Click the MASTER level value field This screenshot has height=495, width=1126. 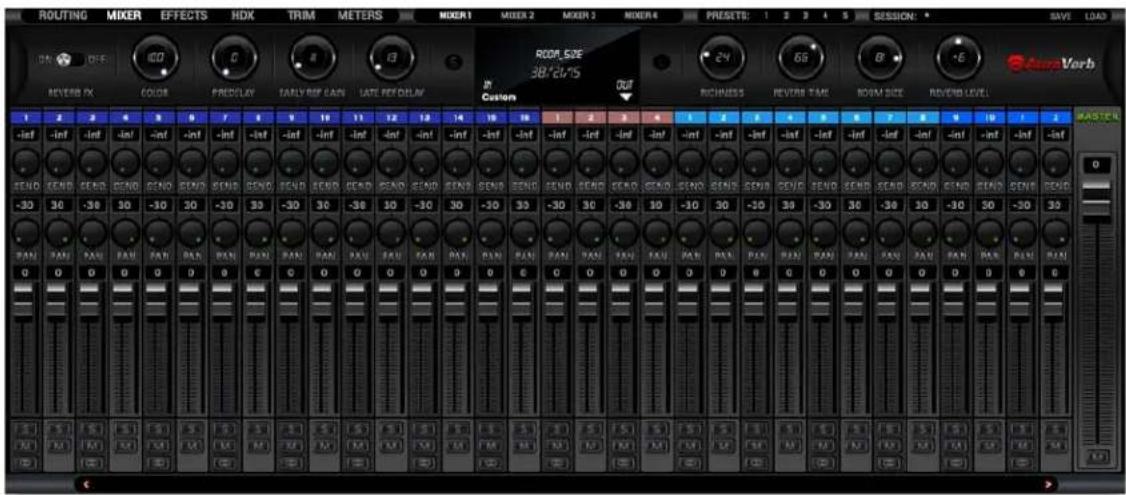pos(1097,165)
